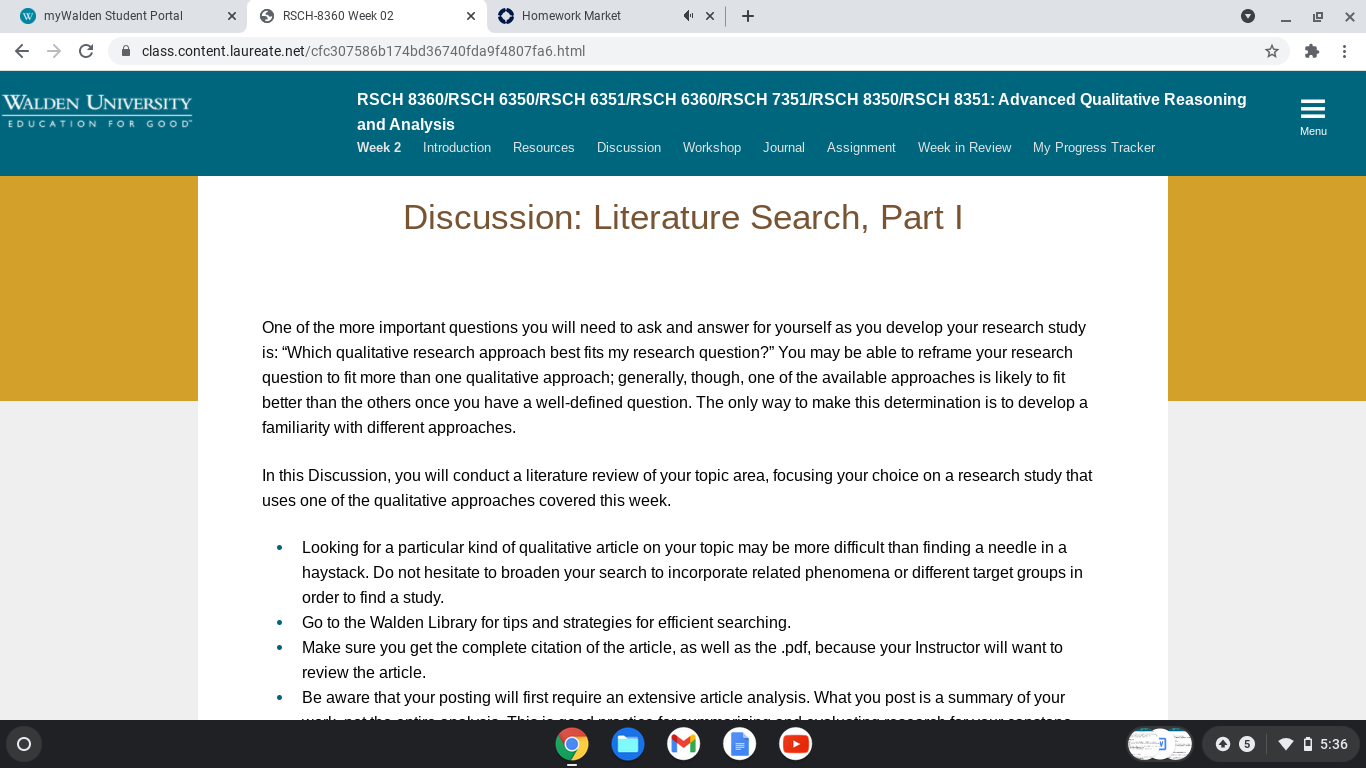1366x768 pixels.
Task: Mute the Homework Market tab audio icon
Action: (688, 16)
